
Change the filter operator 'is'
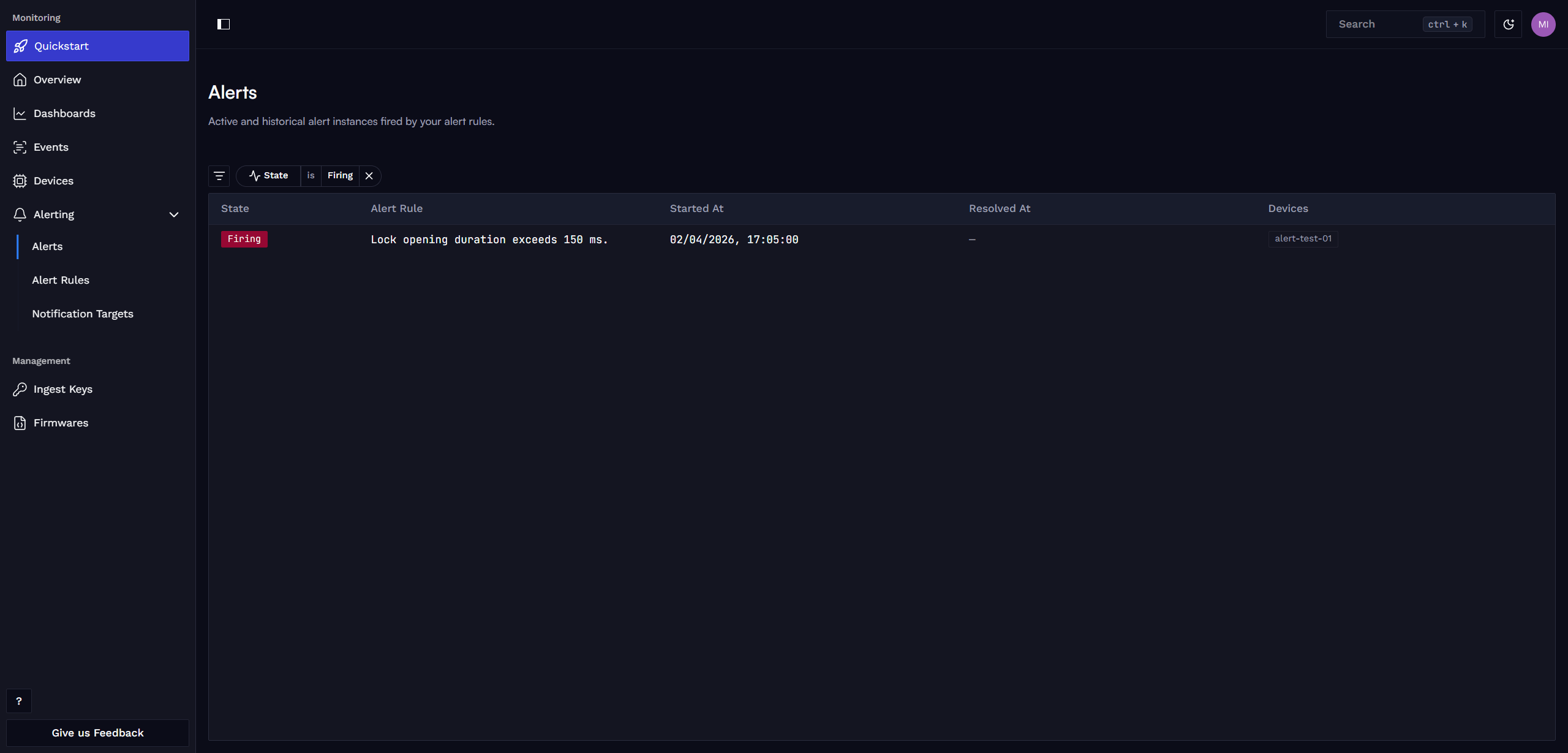click(x=311, y=176)
